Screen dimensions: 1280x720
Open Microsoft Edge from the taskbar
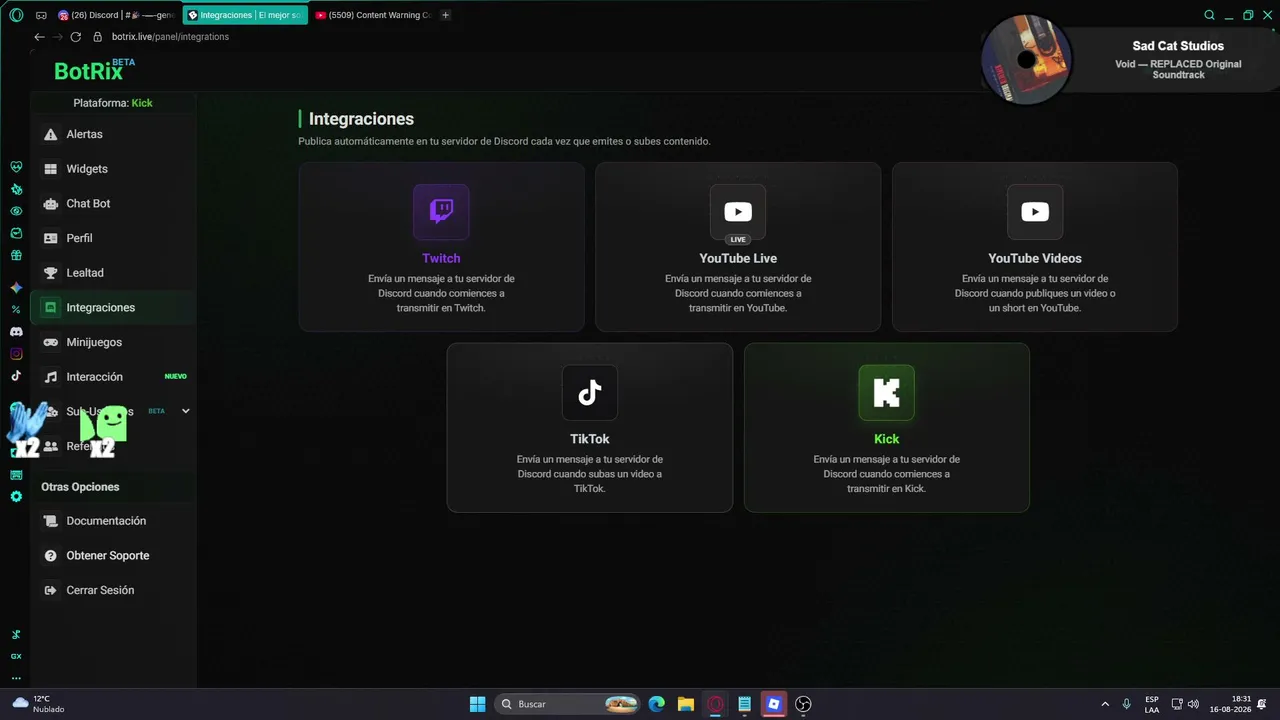pos(656,704)
